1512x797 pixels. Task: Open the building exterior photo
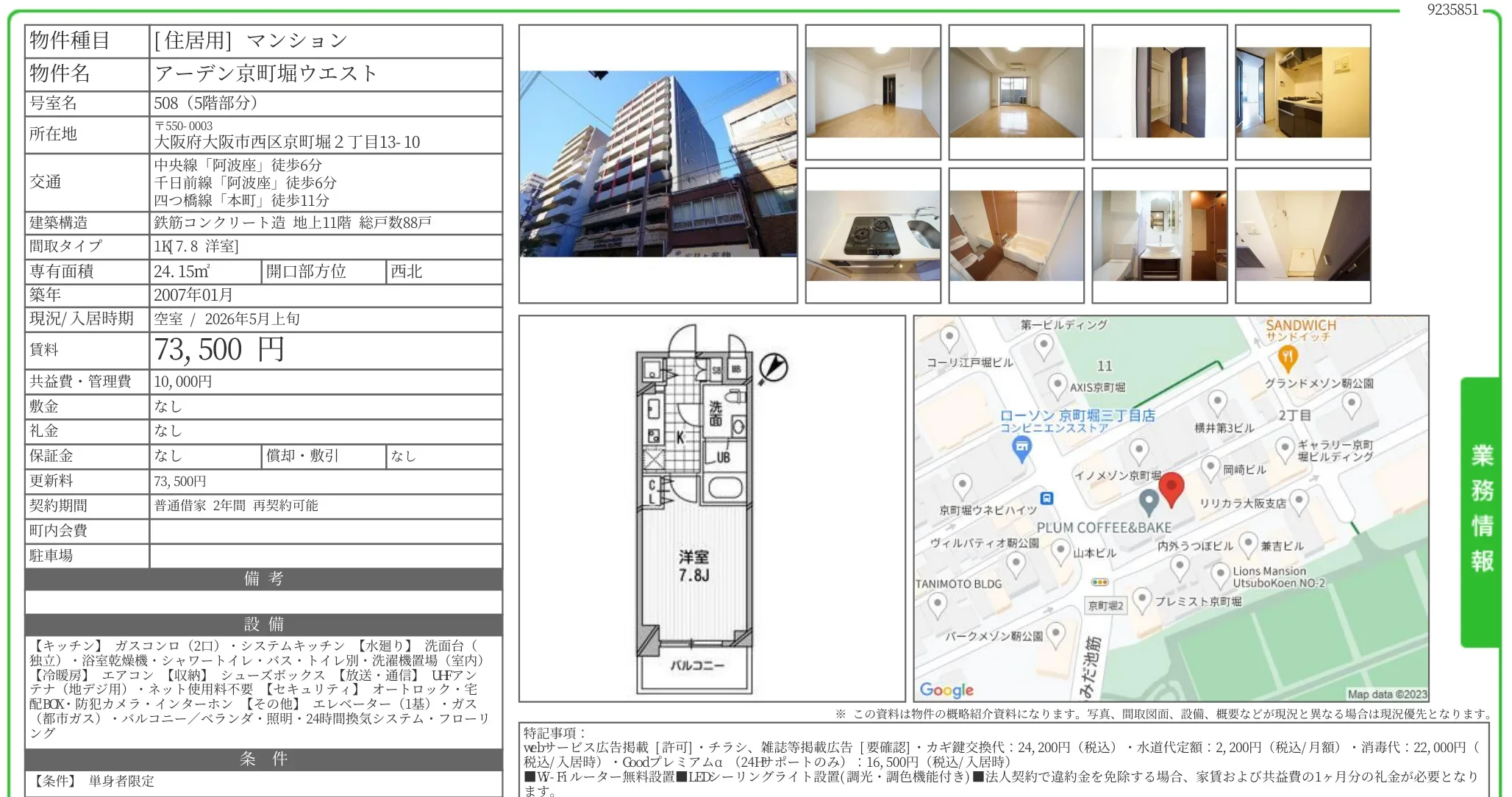[657, 164]
